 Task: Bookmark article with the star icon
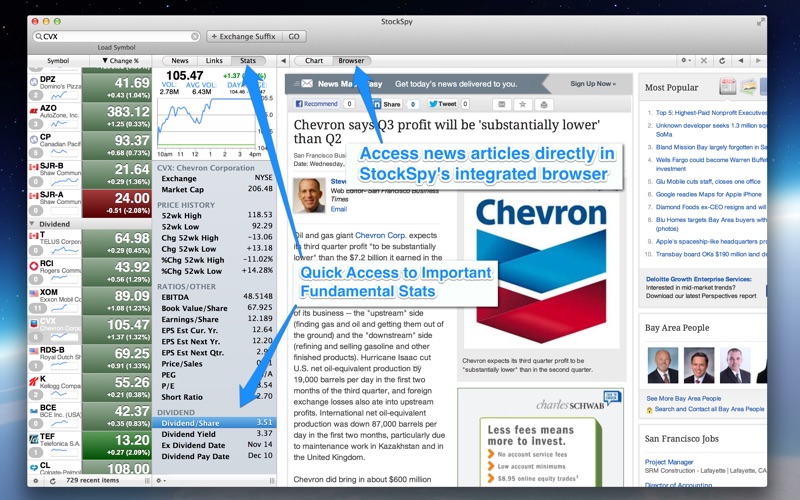click(x=522, y=105)
